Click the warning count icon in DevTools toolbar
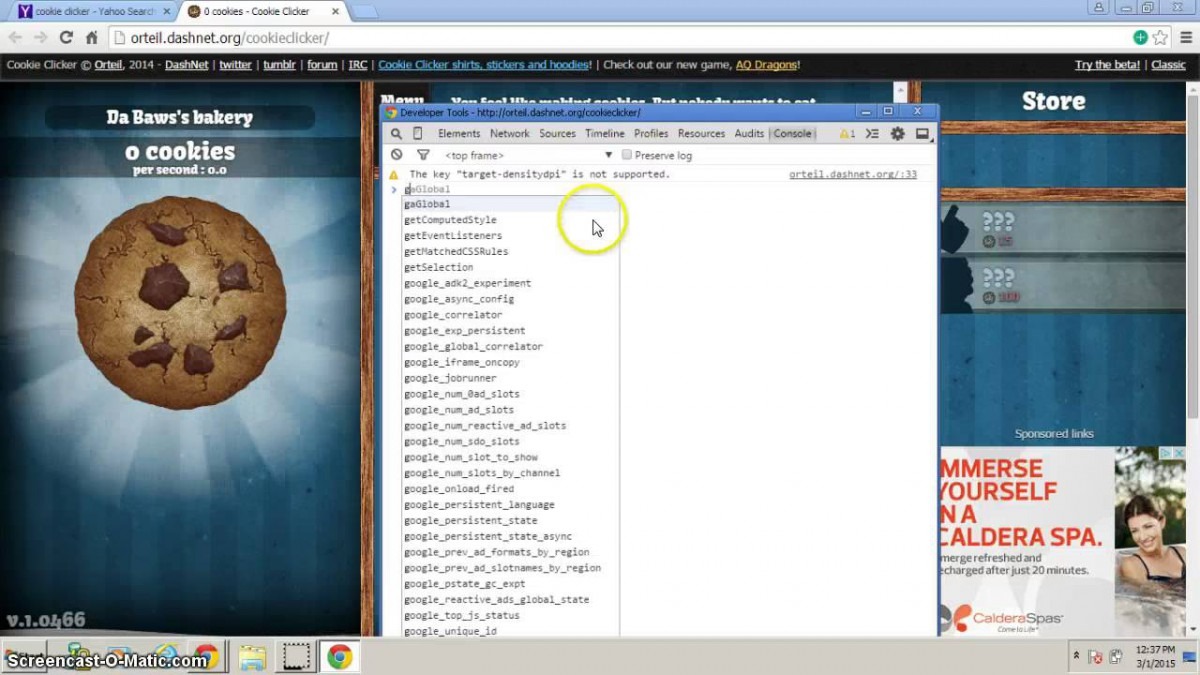Screen dimensions: 1200x675 pyautogui.click(x=847, y=134)
